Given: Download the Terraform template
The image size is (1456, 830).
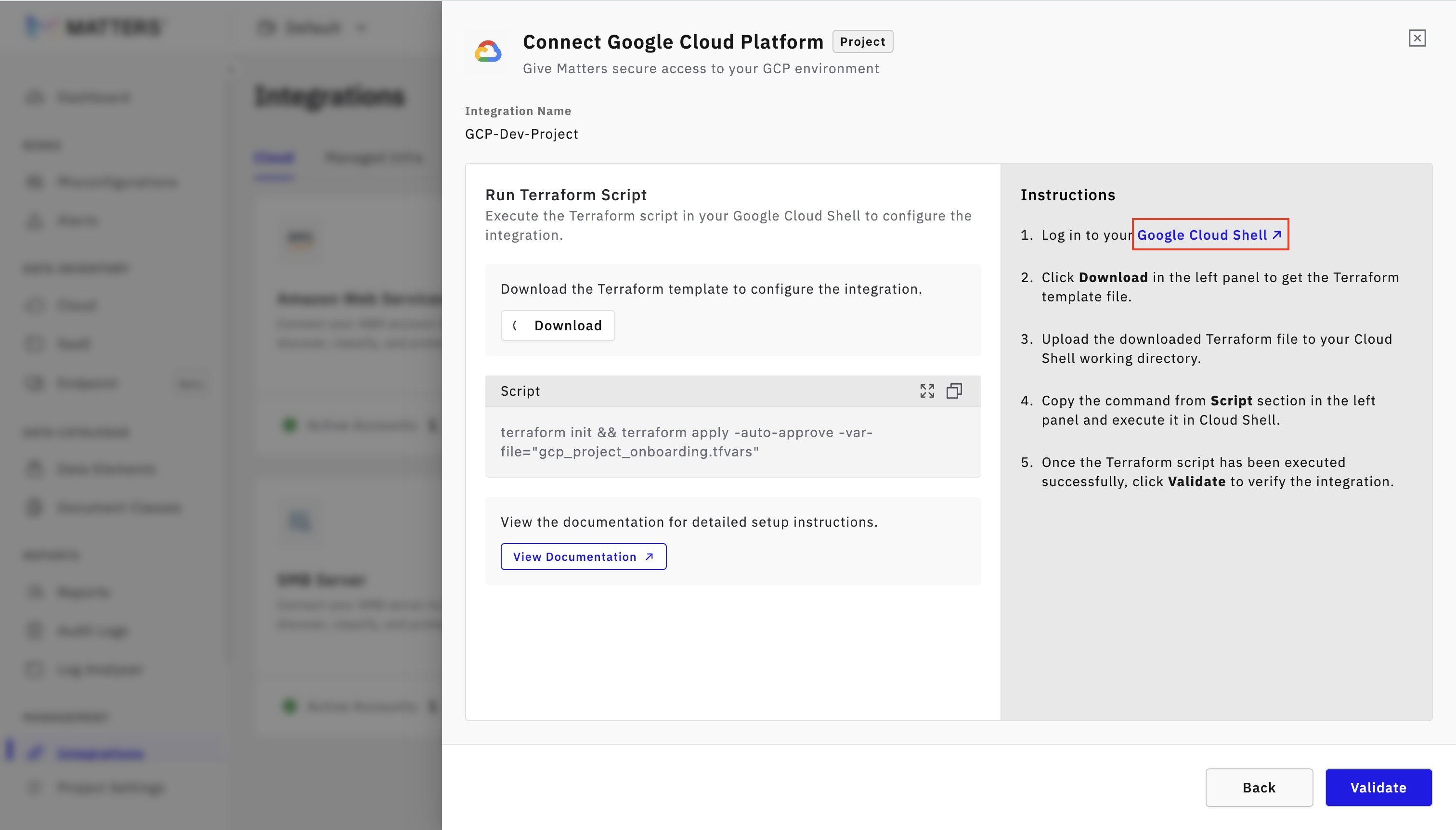Looking at the screenshot, I should click(x=558, y=325).
